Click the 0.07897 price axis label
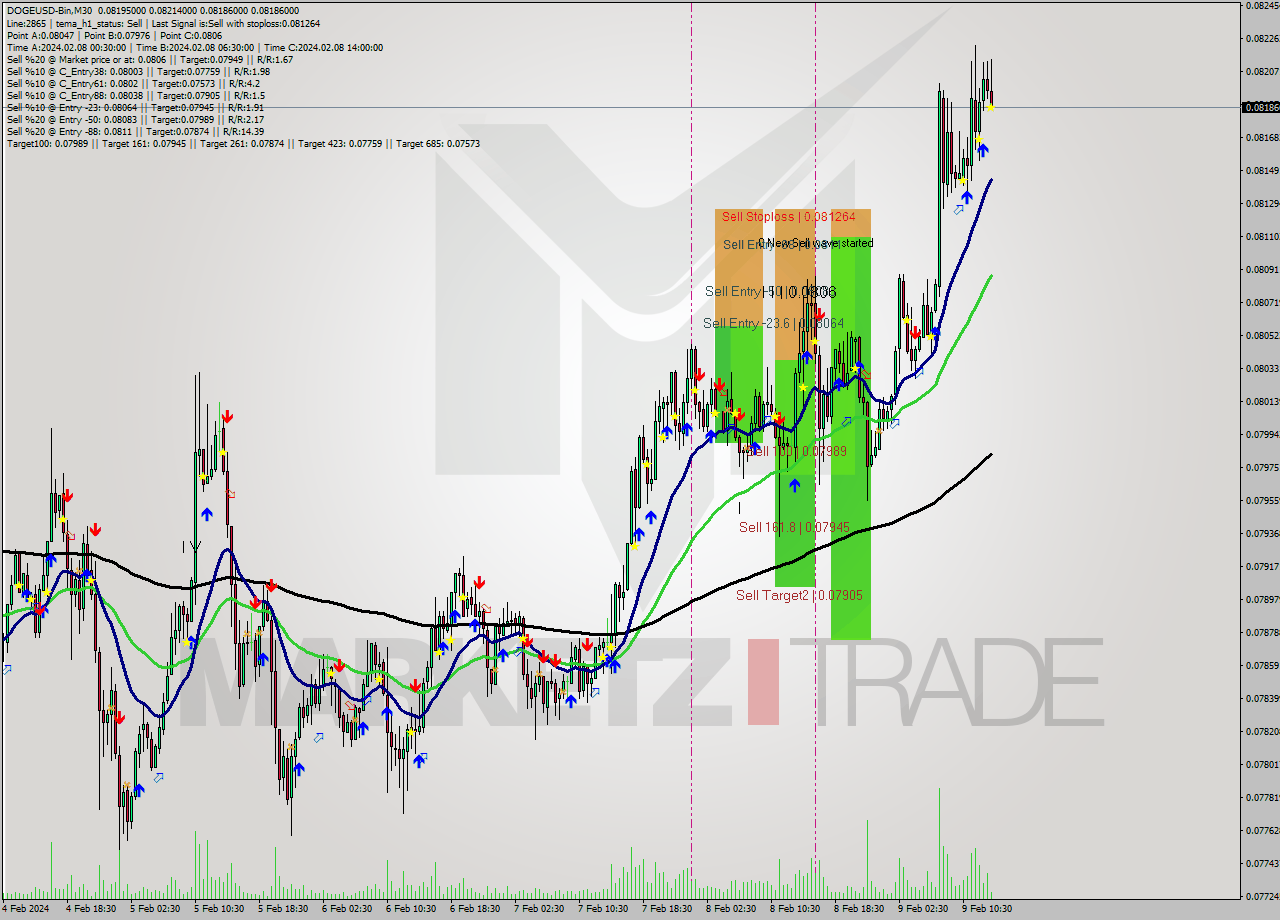1280x920 pixels. [1261, 599]
